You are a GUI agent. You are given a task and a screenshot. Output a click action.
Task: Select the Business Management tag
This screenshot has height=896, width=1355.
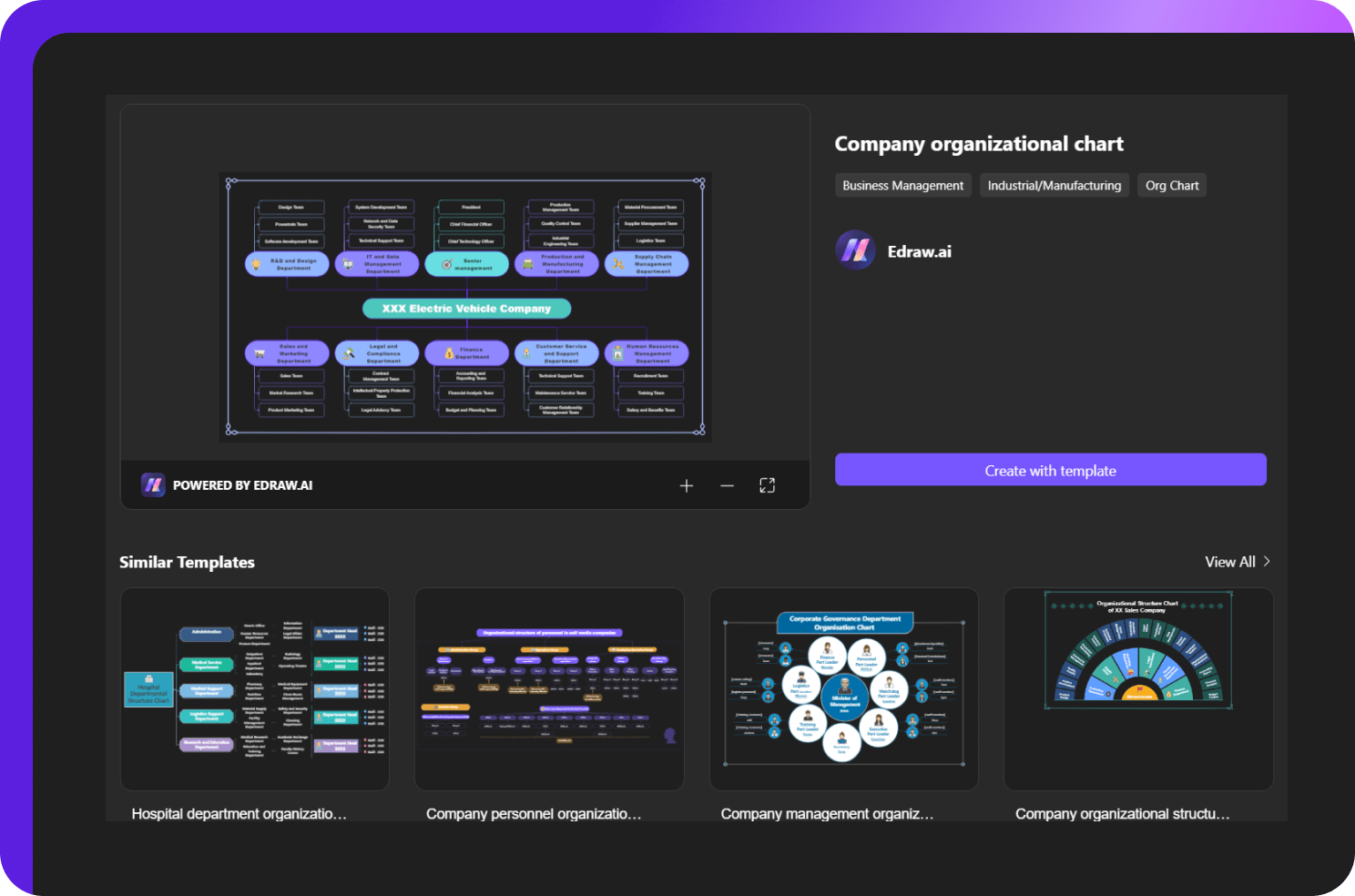pos(902,185)
